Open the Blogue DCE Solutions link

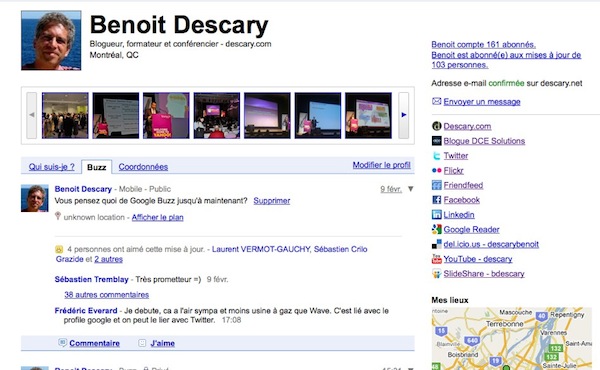(484, 141)
